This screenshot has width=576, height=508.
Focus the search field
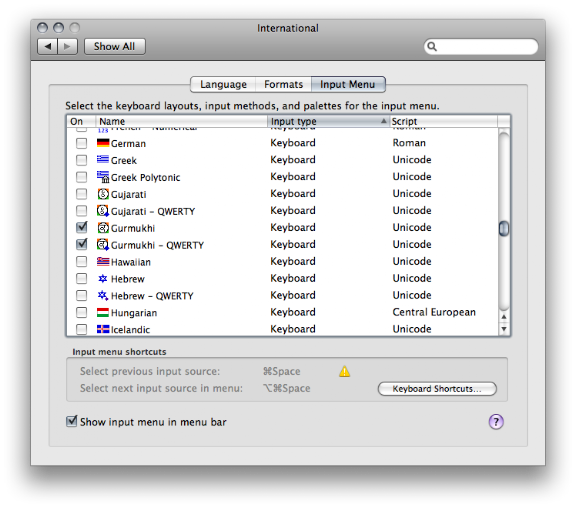coord(481,47)
